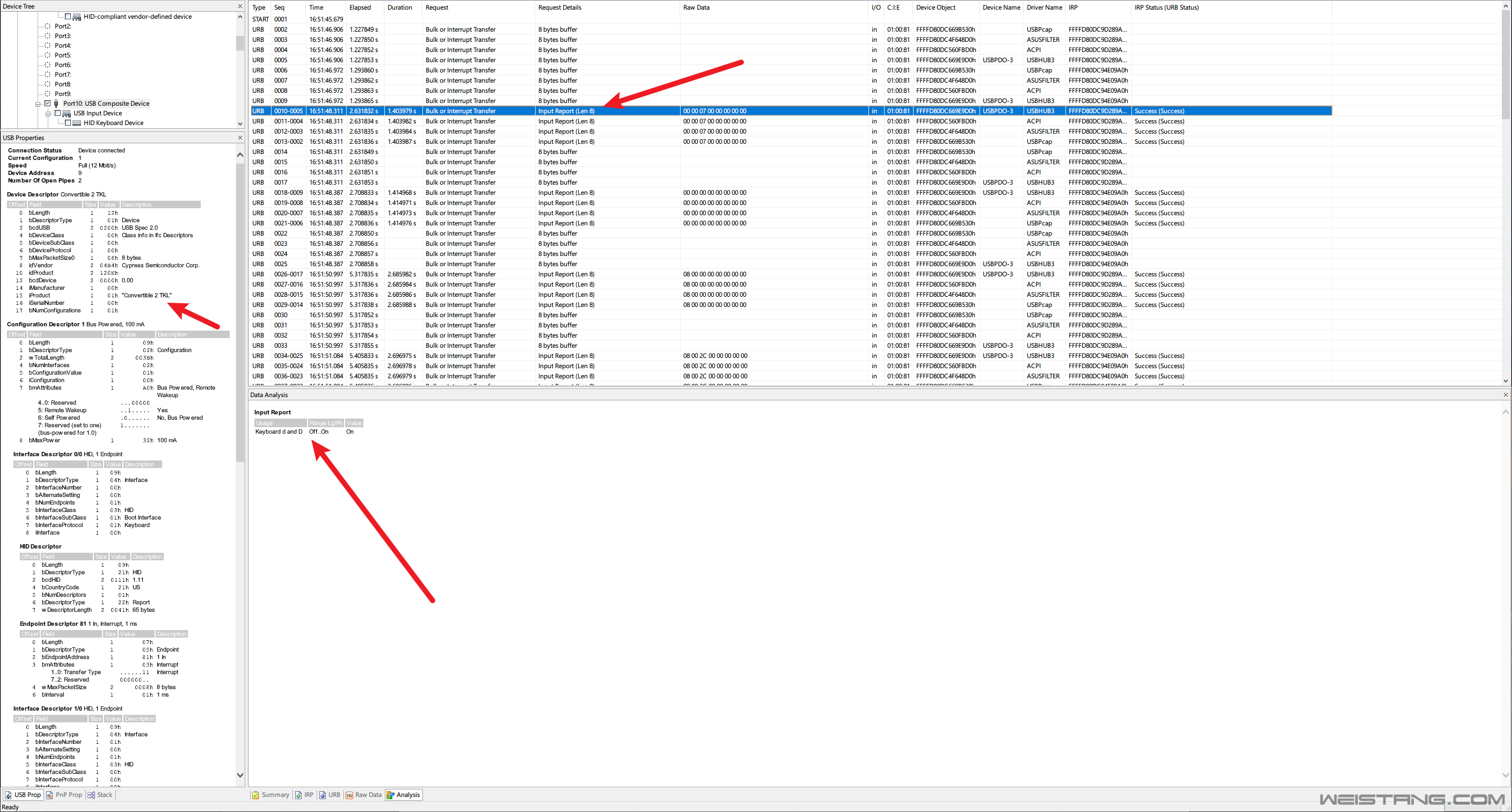
Task: Select URB row 0026-0017
Action: point(791,274)
